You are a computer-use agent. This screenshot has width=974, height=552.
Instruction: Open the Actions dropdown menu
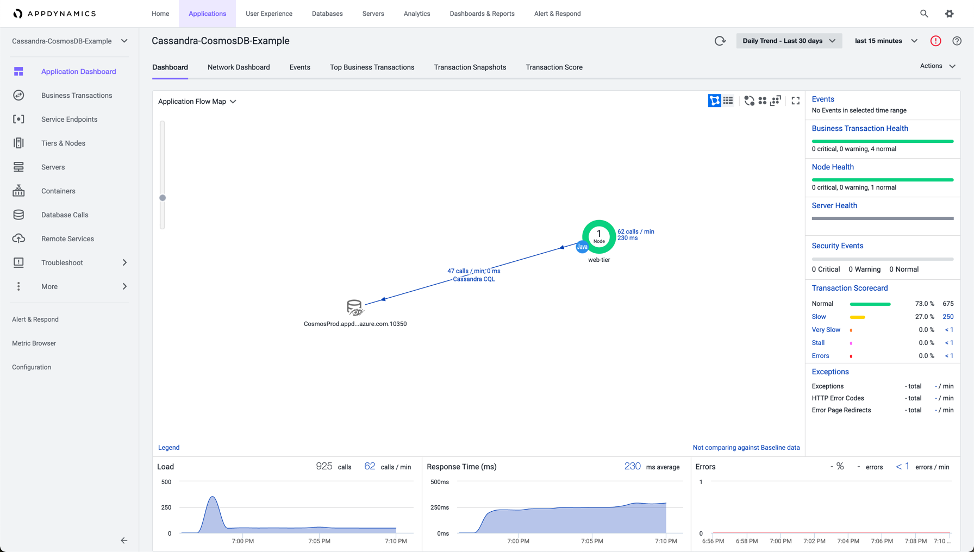[x=937, y=66]
